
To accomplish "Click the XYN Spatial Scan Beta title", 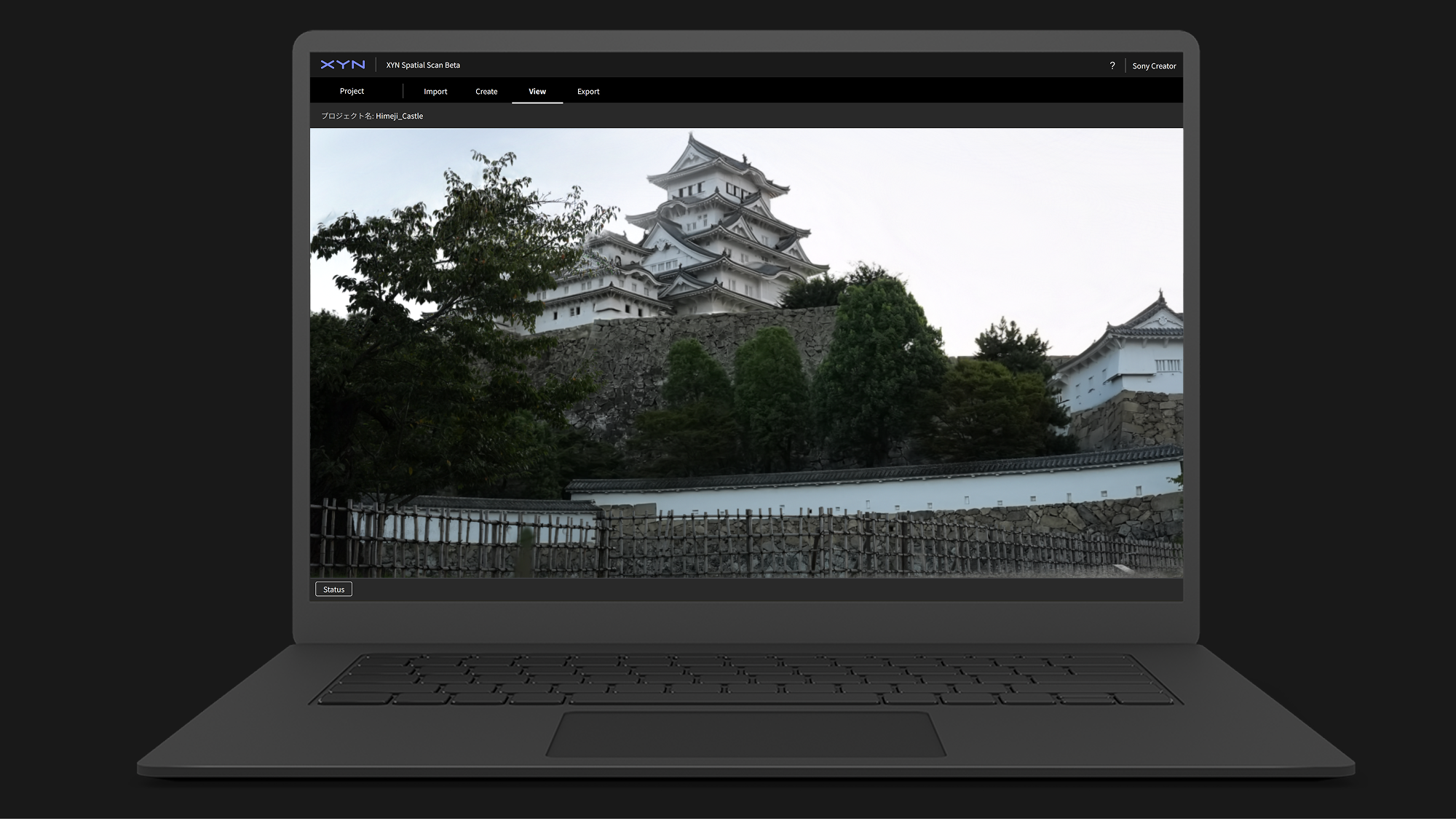I will point(423,65).
